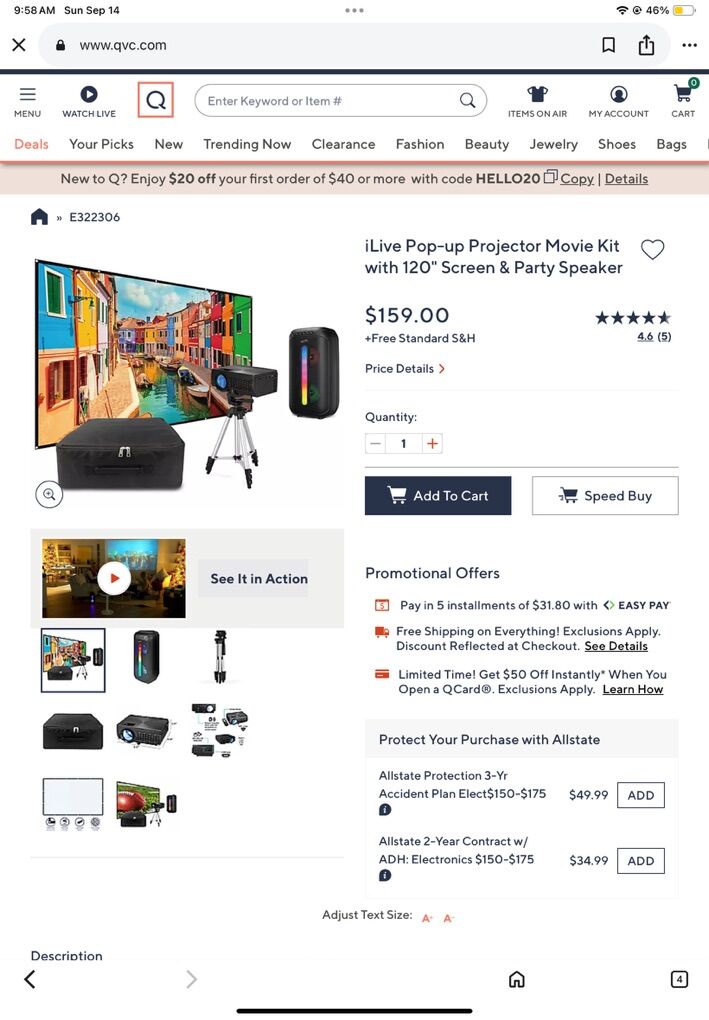Zoom product image with magnifier icon
The image size is (709, 1020).
49,495
